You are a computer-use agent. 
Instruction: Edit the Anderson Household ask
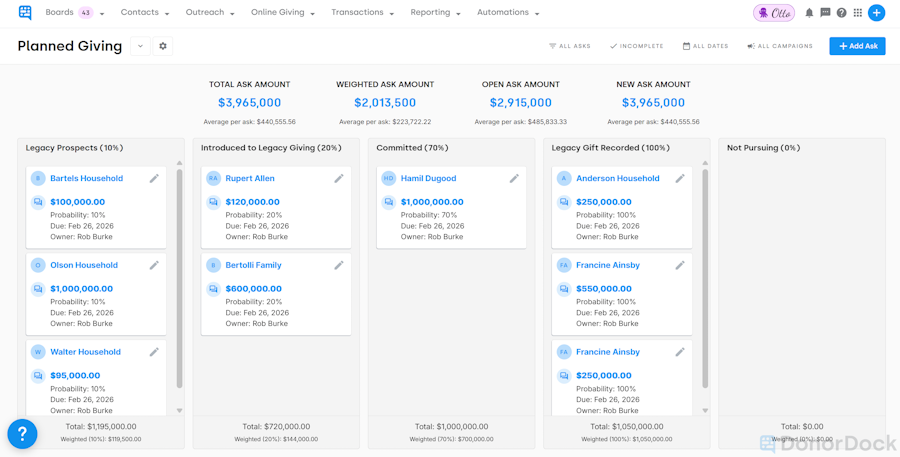pyautogui.click(x=680, y=179)
